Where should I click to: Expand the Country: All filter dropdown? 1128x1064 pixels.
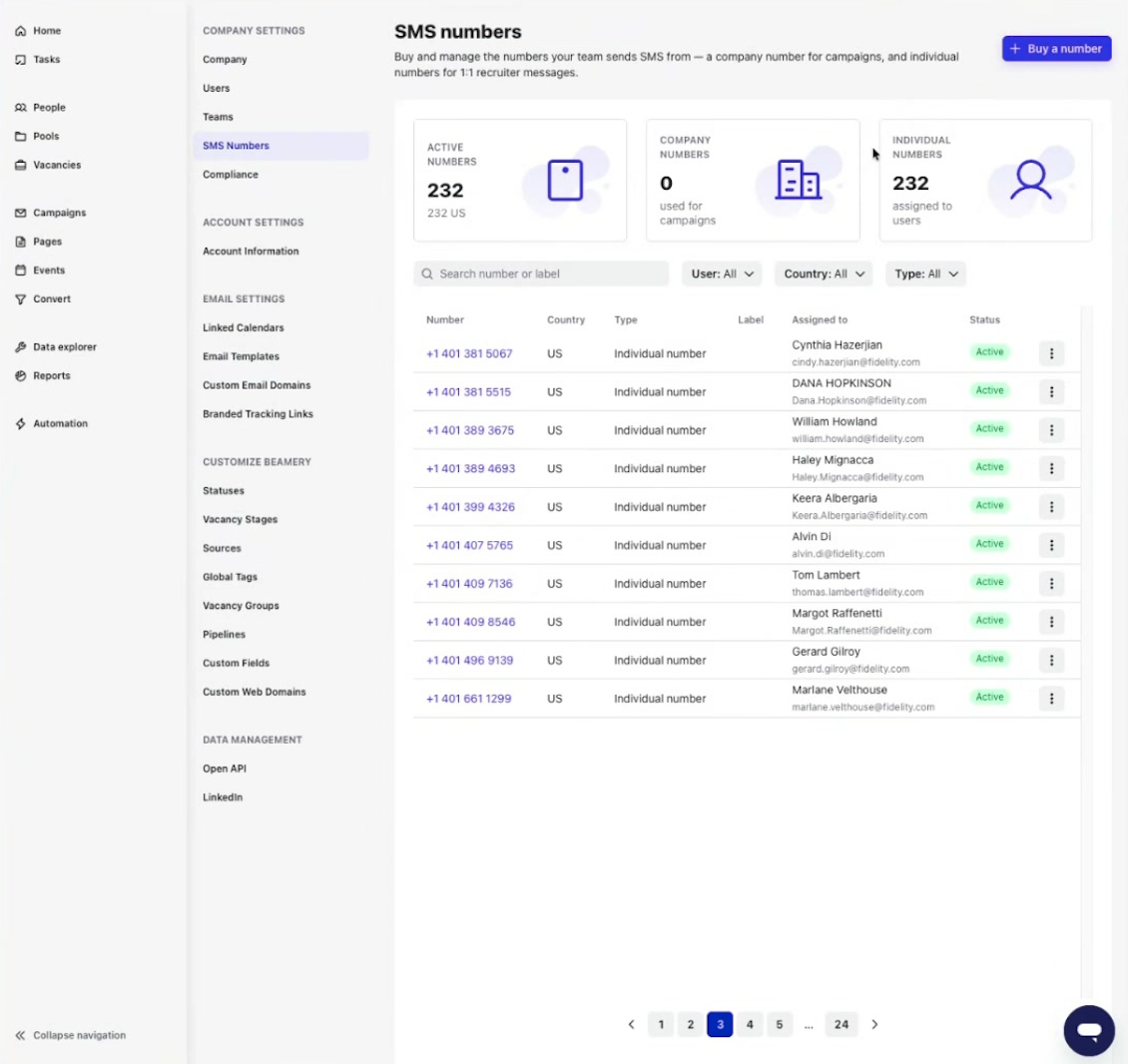823,274
